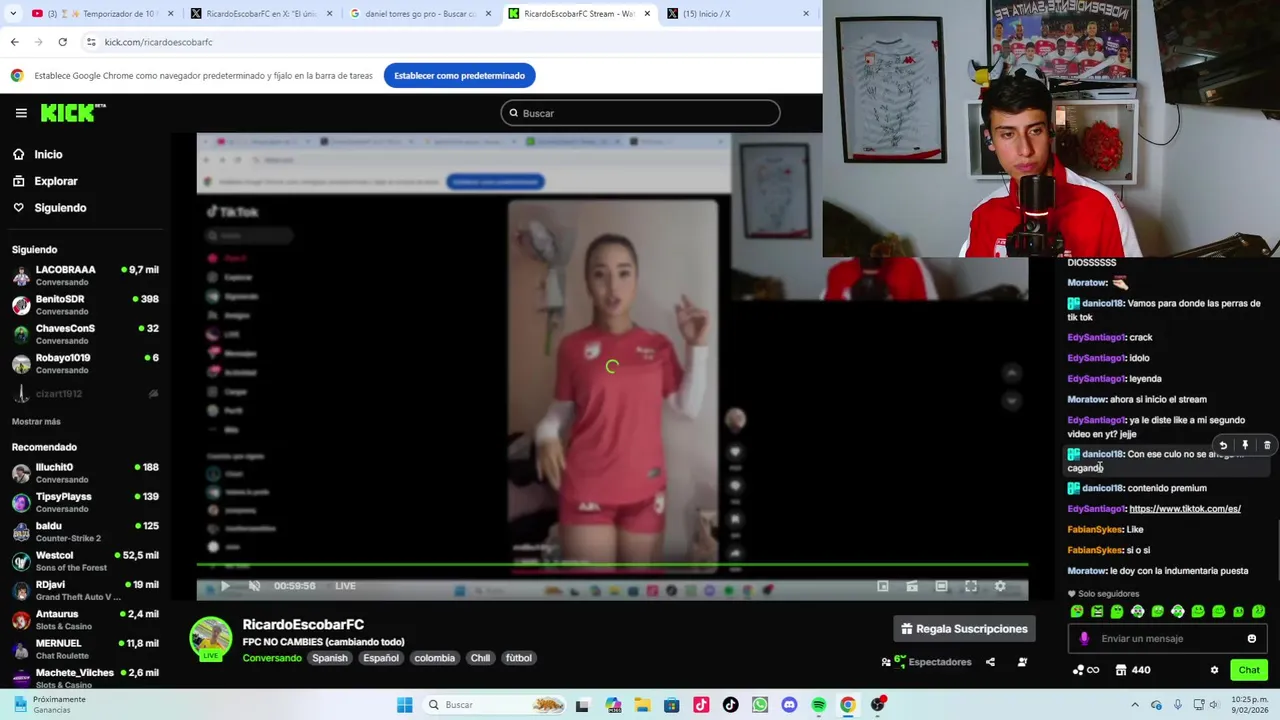Viewport: 1280px width, 720px height.
Task: Jump to LIVE in the player
Action: point(345,586)
